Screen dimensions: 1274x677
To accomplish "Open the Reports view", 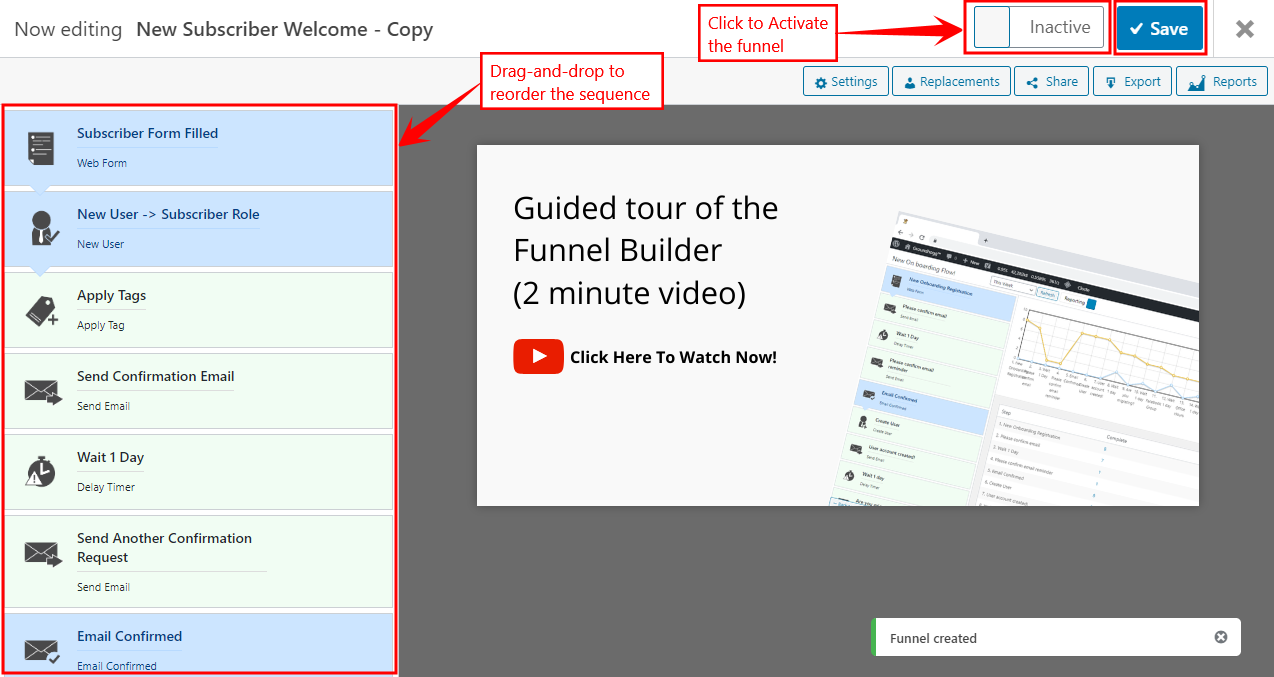I will pyautogui.click(x=1222, y=82).
